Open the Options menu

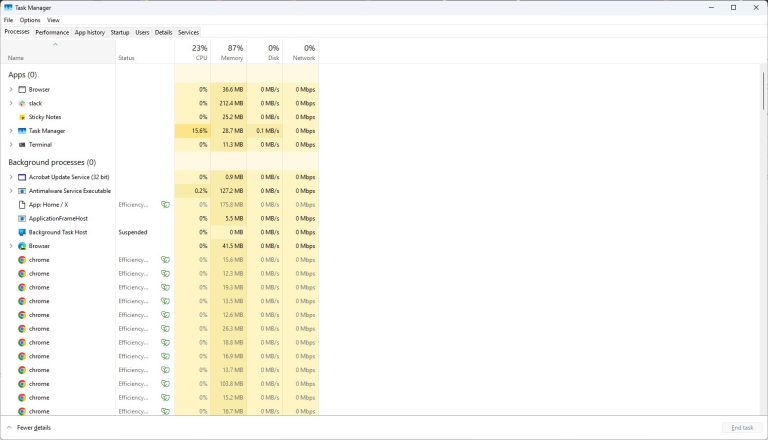(30, 20)
